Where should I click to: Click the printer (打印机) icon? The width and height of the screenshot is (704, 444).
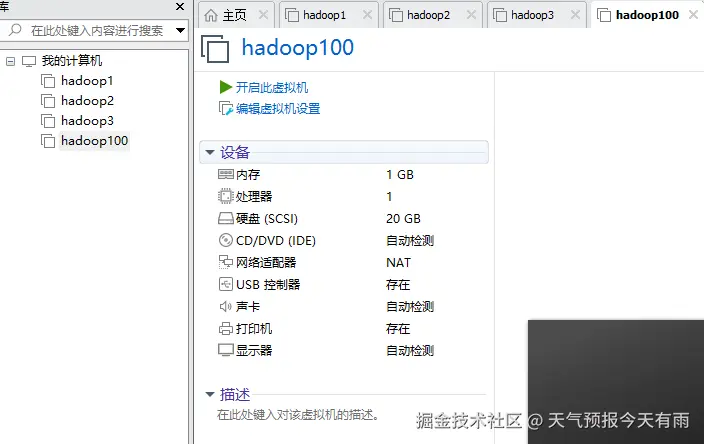pos(225,329)
